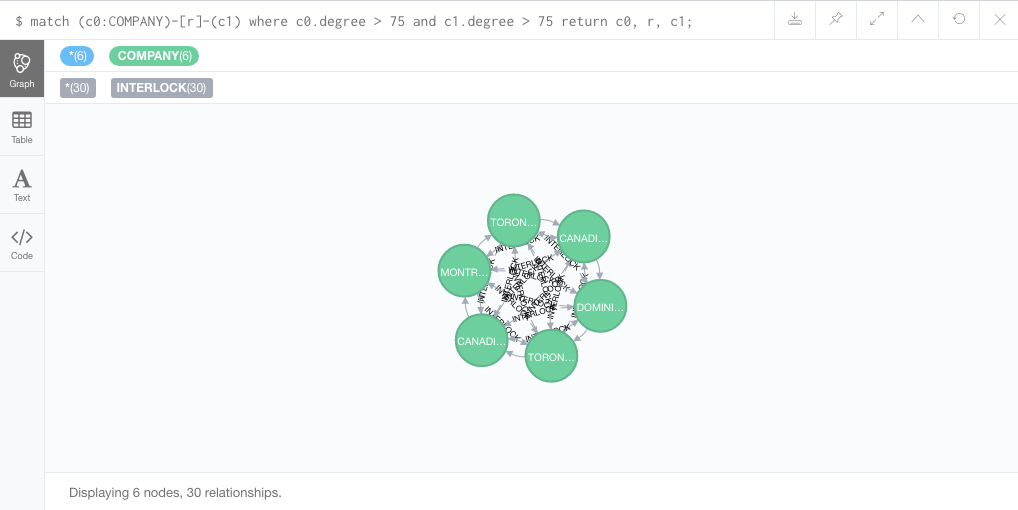Expand the frame to fullscreen

click(x=877, y=20)
